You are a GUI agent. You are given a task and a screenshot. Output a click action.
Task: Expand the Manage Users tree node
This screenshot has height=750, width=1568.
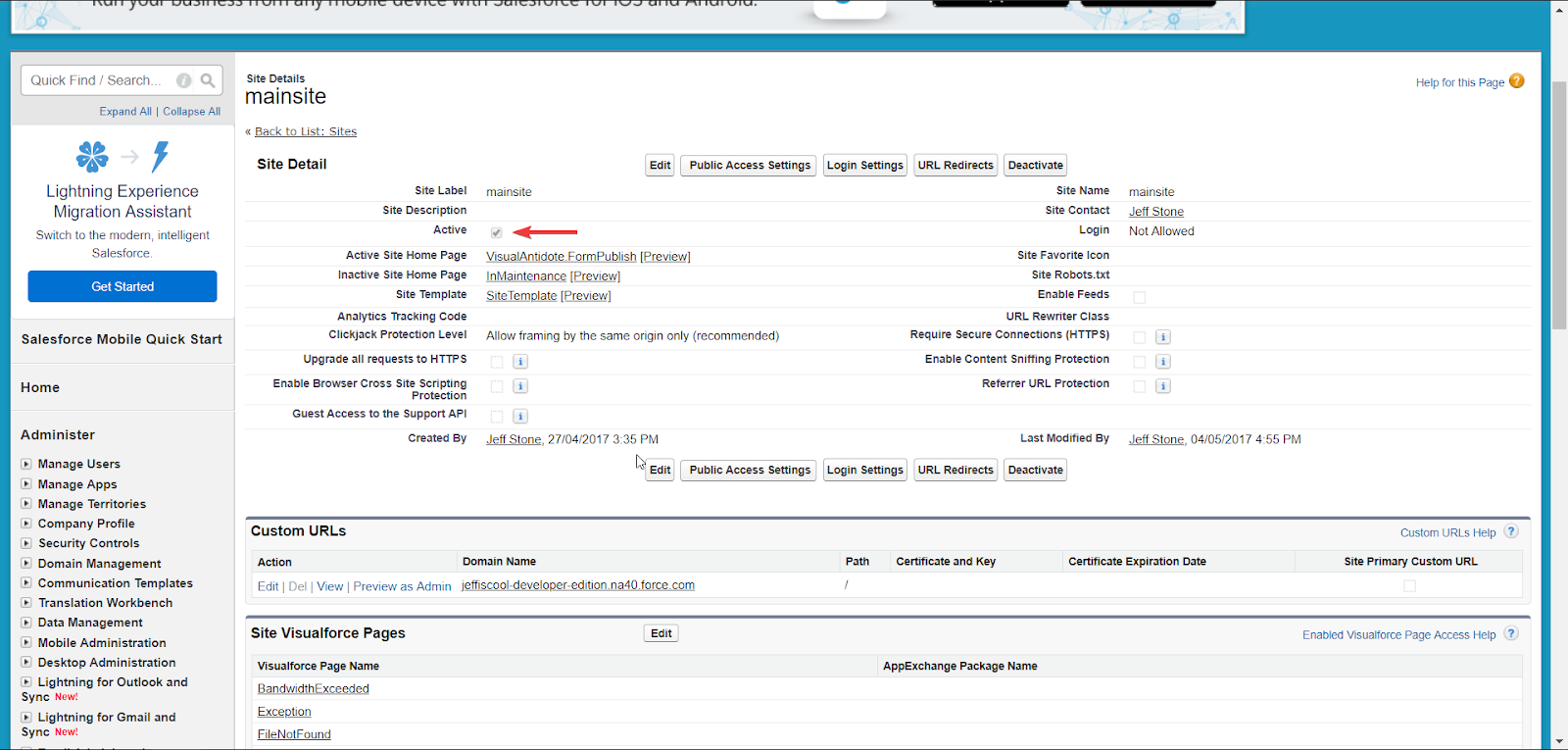point(26,464)
